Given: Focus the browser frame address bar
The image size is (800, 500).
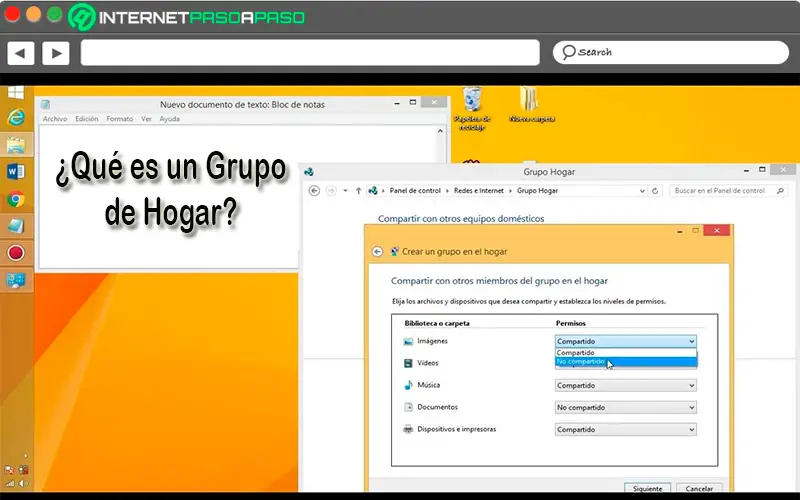Looking at the screenshot, I should (x=310, y=53).
